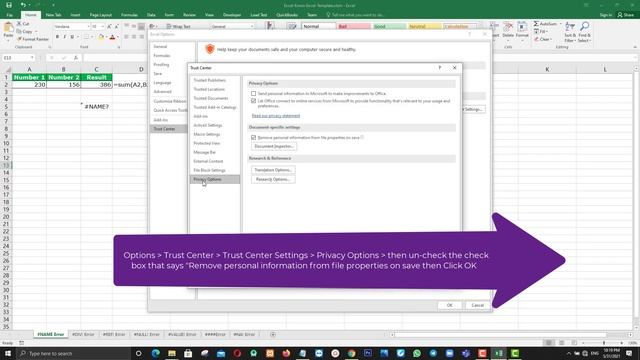The width and height of the screenshot is (640, 360).
Task: Click the Delete cells icon in the ribbon
Action: [508, 27]
